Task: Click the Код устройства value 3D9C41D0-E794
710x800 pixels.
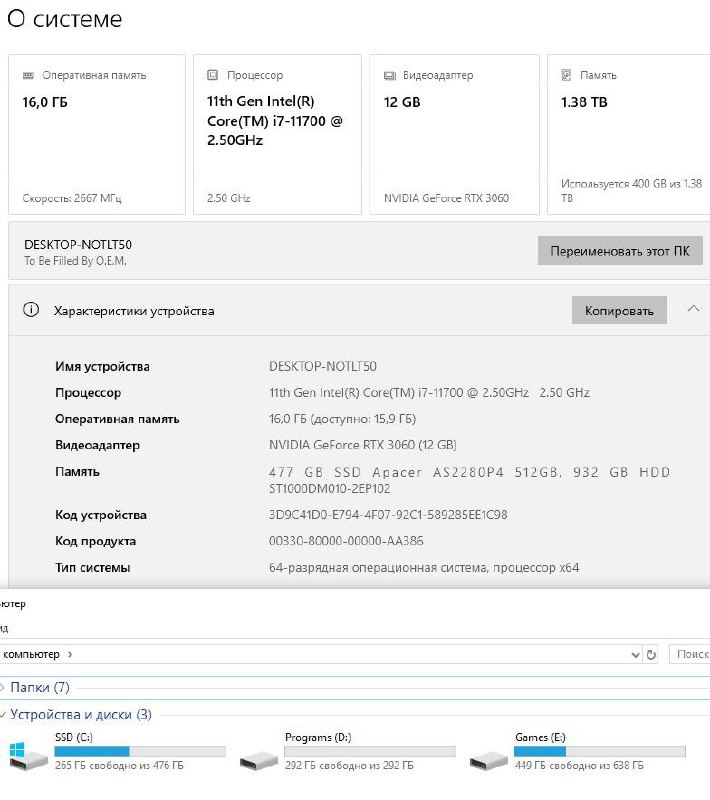Action: (388, 514)
